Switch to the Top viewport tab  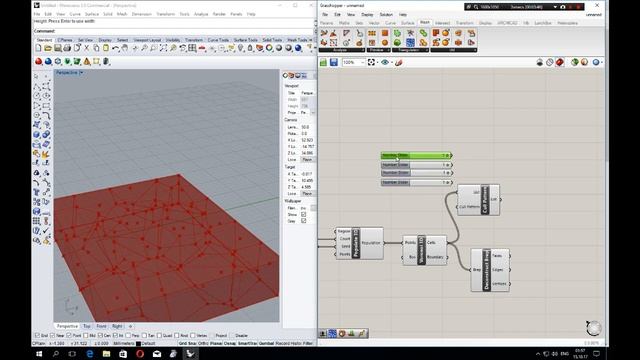(87, 327)
